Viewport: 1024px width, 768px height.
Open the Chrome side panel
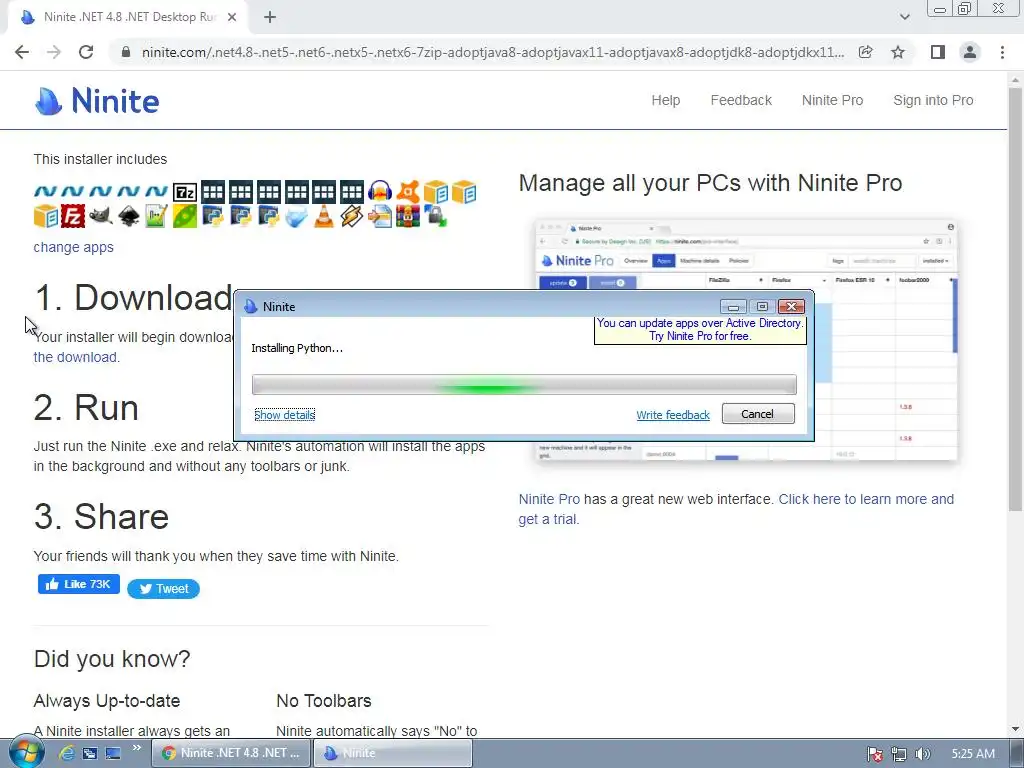coord(938,52)
